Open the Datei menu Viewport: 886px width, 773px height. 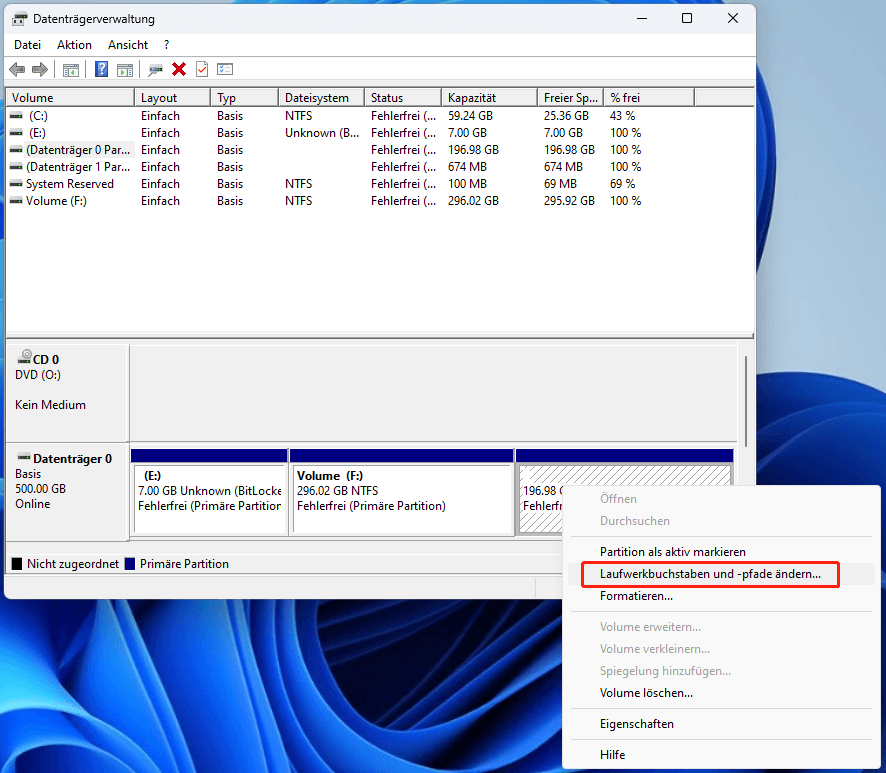tap(27, 45)
